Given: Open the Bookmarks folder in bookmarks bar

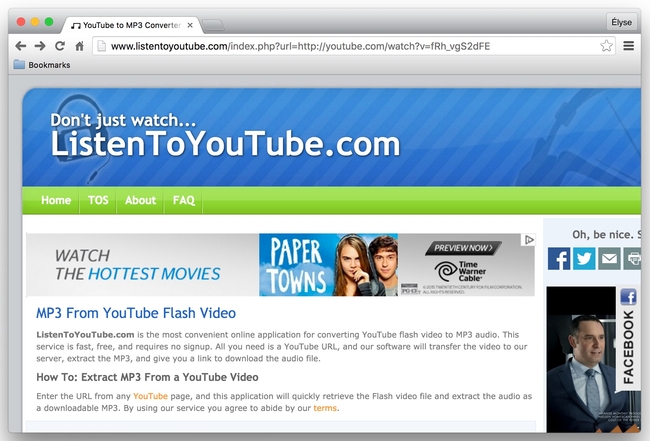Looking at the screenshot, I should pos(42,65).
